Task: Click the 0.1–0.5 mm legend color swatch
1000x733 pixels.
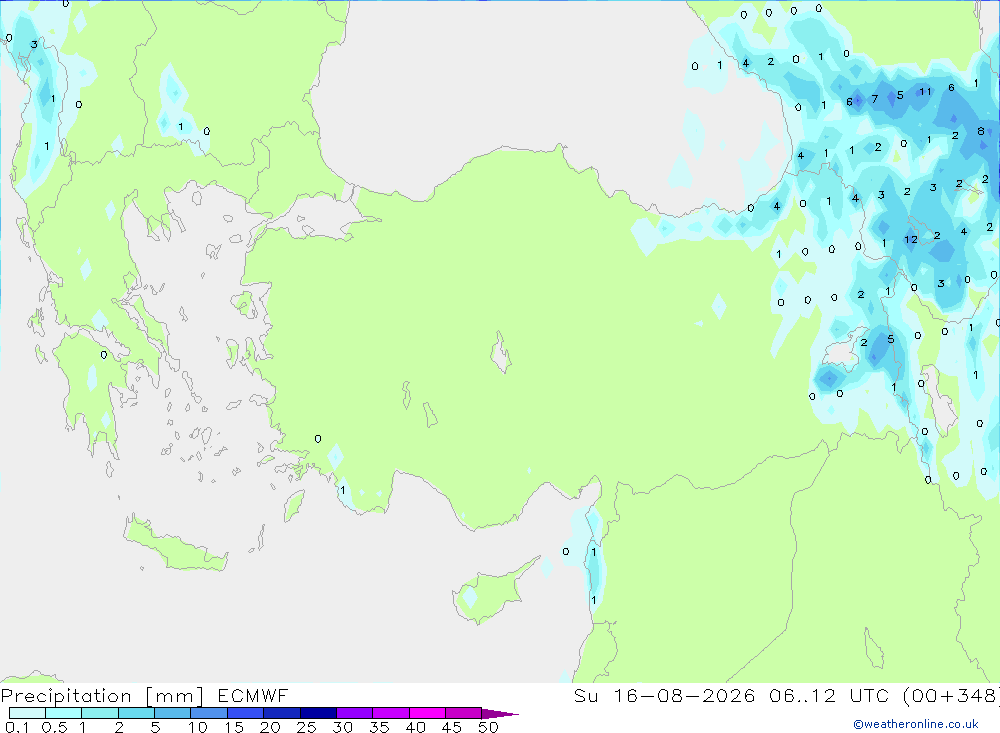Action: [27, 713]
